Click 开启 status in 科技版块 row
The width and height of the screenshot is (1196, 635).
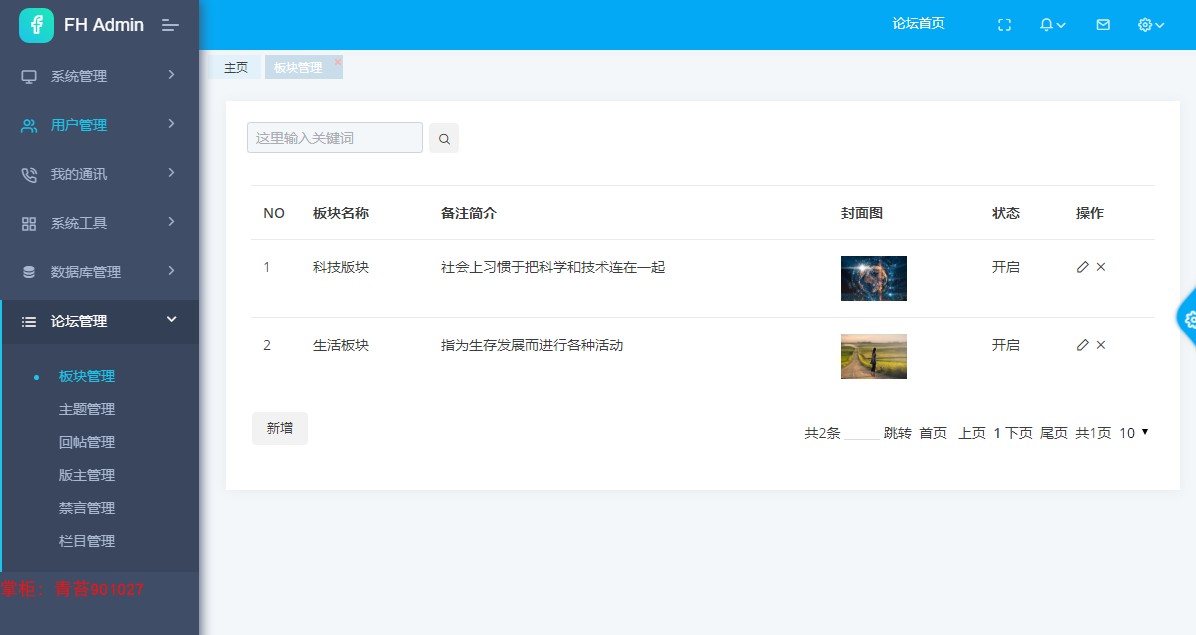(1005, 268)
